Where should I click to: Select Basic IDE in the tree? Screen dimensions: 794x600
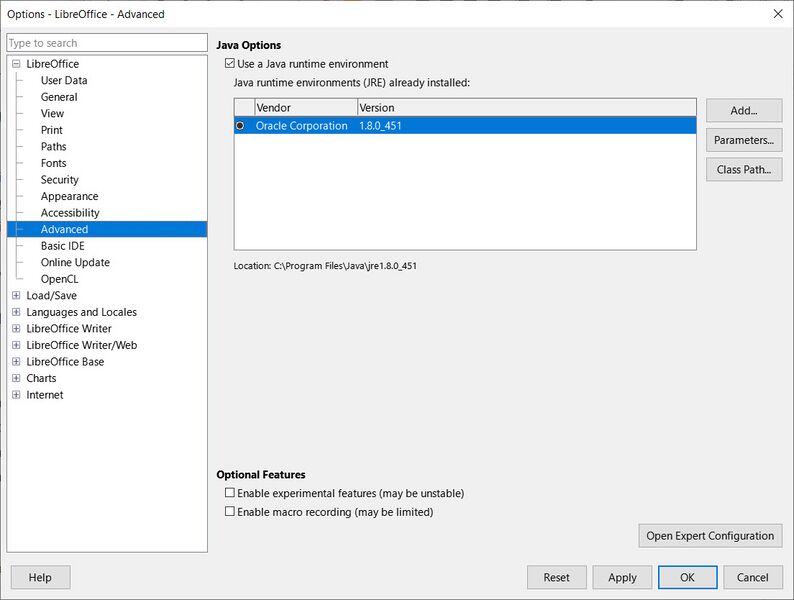point(63,246)
